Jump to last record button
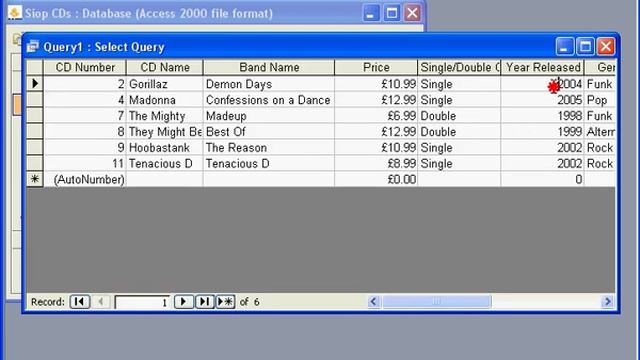The image size is (640, 360). [204, 302]
